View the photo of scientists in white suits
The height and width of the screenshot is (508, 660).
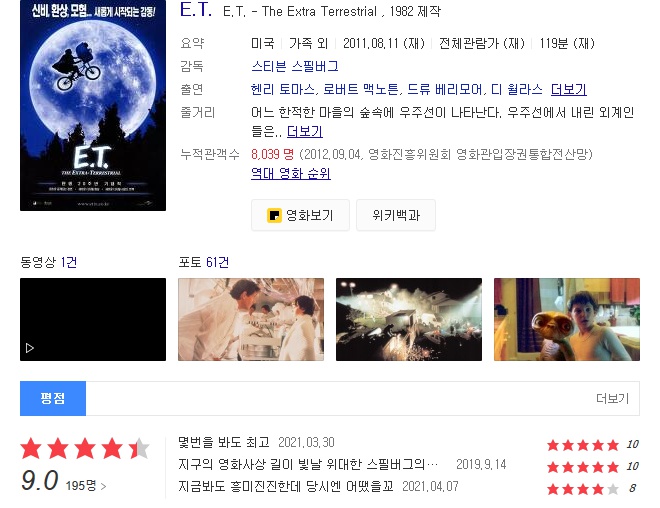251,319
